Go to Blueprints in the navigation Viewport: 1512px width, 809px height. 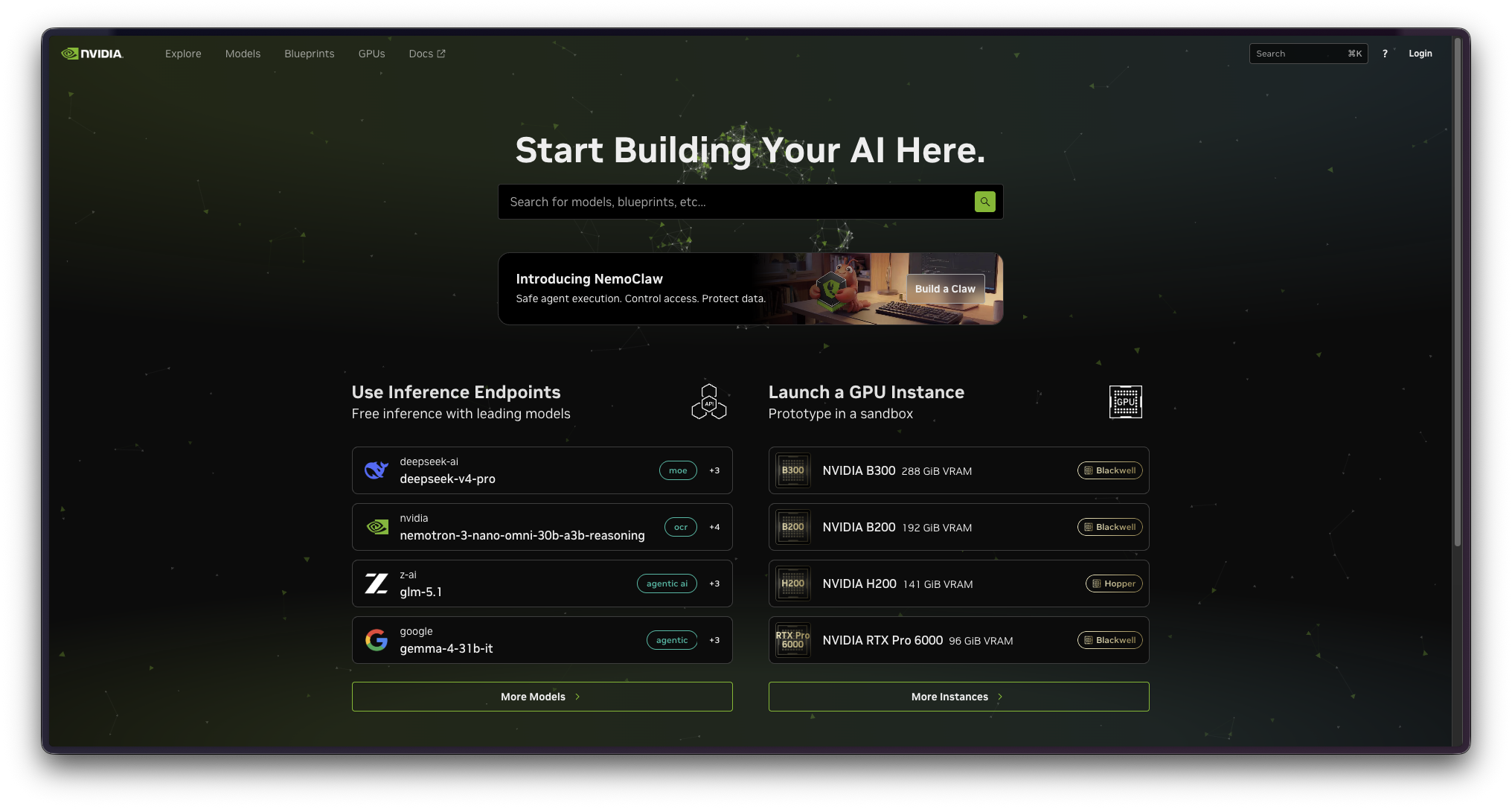point(310,54)
